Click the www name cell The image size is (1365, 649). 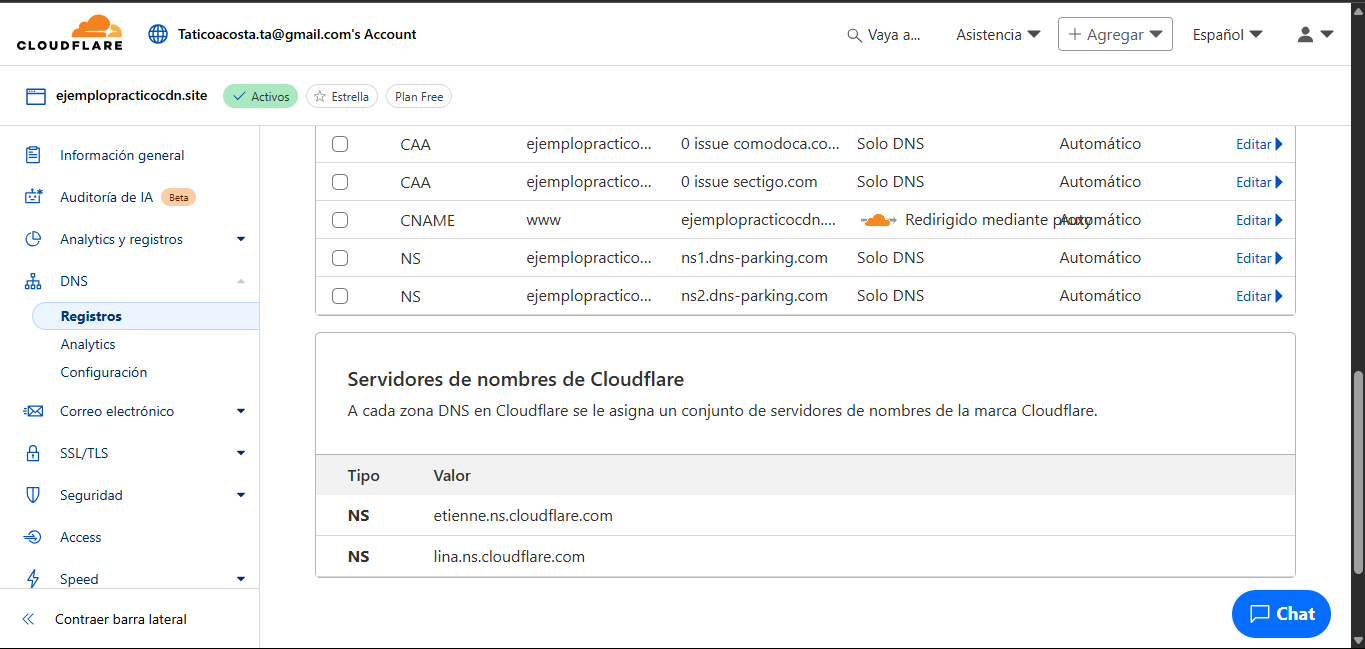pos(544,220)
